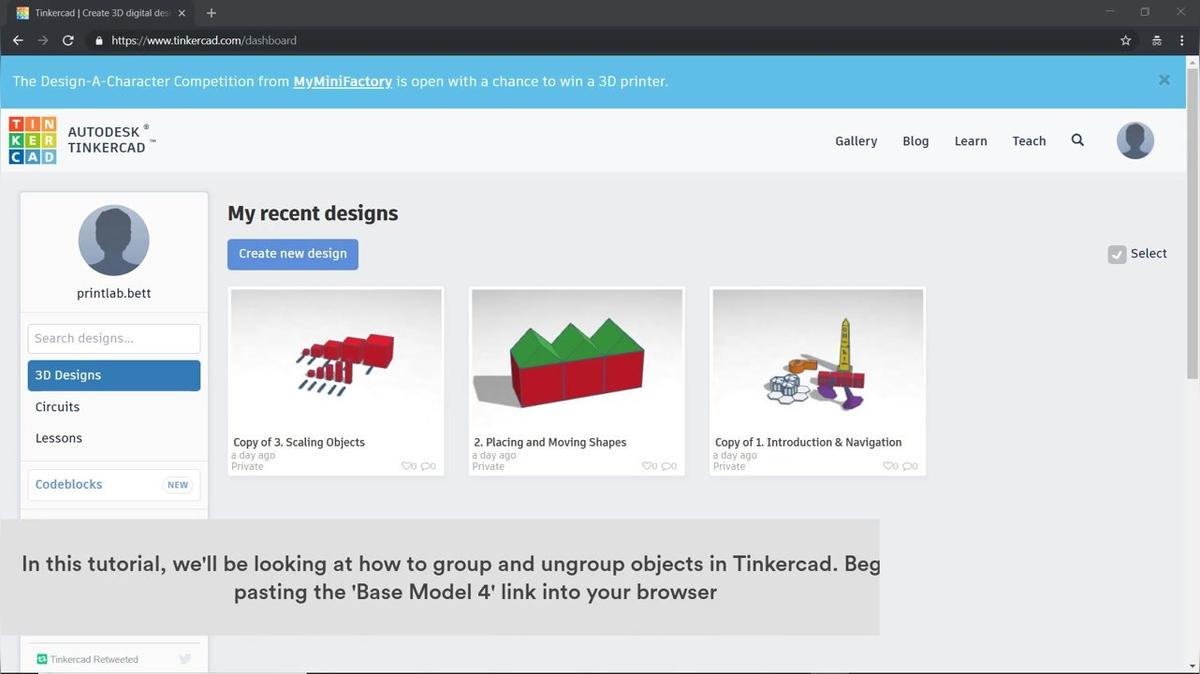Like the Placing and Moving Shapes design
The width and height of the screenshot is (1200, 674).
[649, 466]
